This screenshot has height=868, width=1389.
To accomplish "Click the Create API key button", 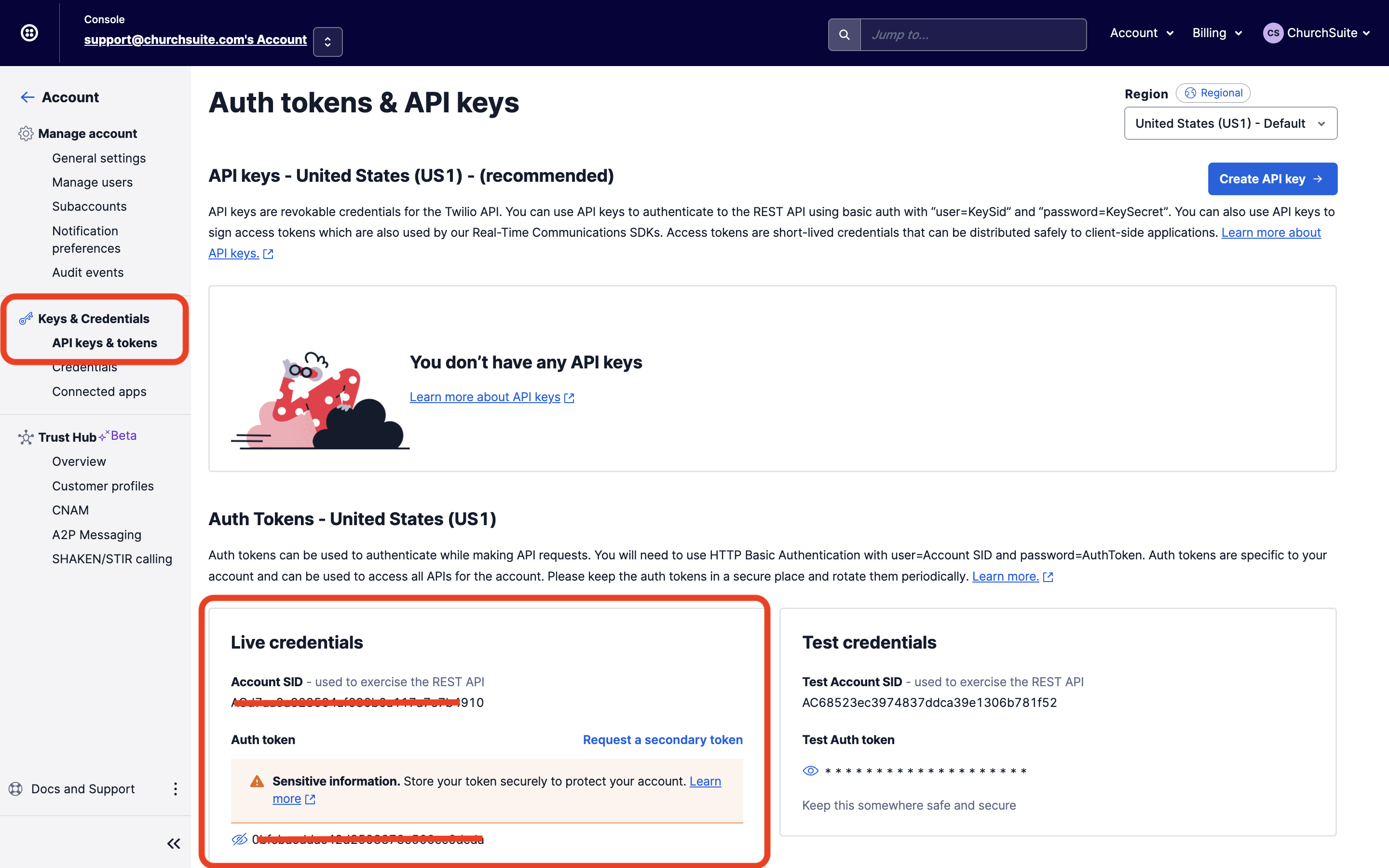I will 1272,179.
